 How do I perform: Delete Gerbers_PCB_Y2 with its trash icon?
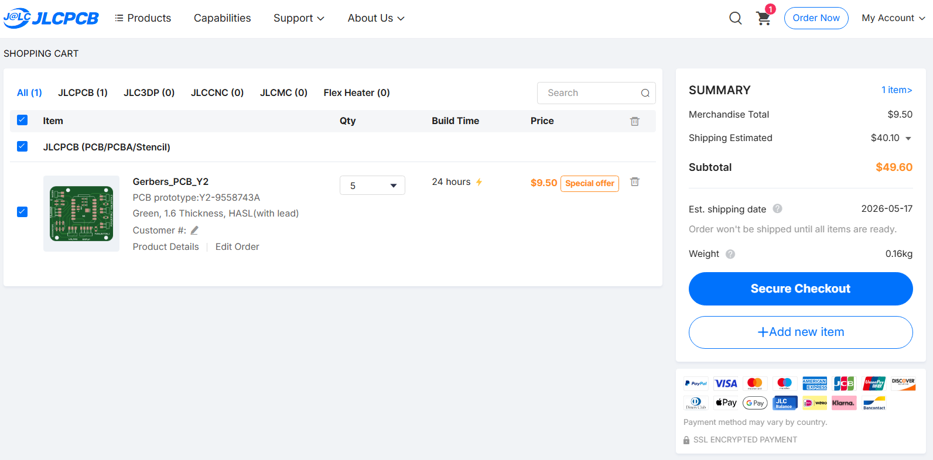point(635,182)
